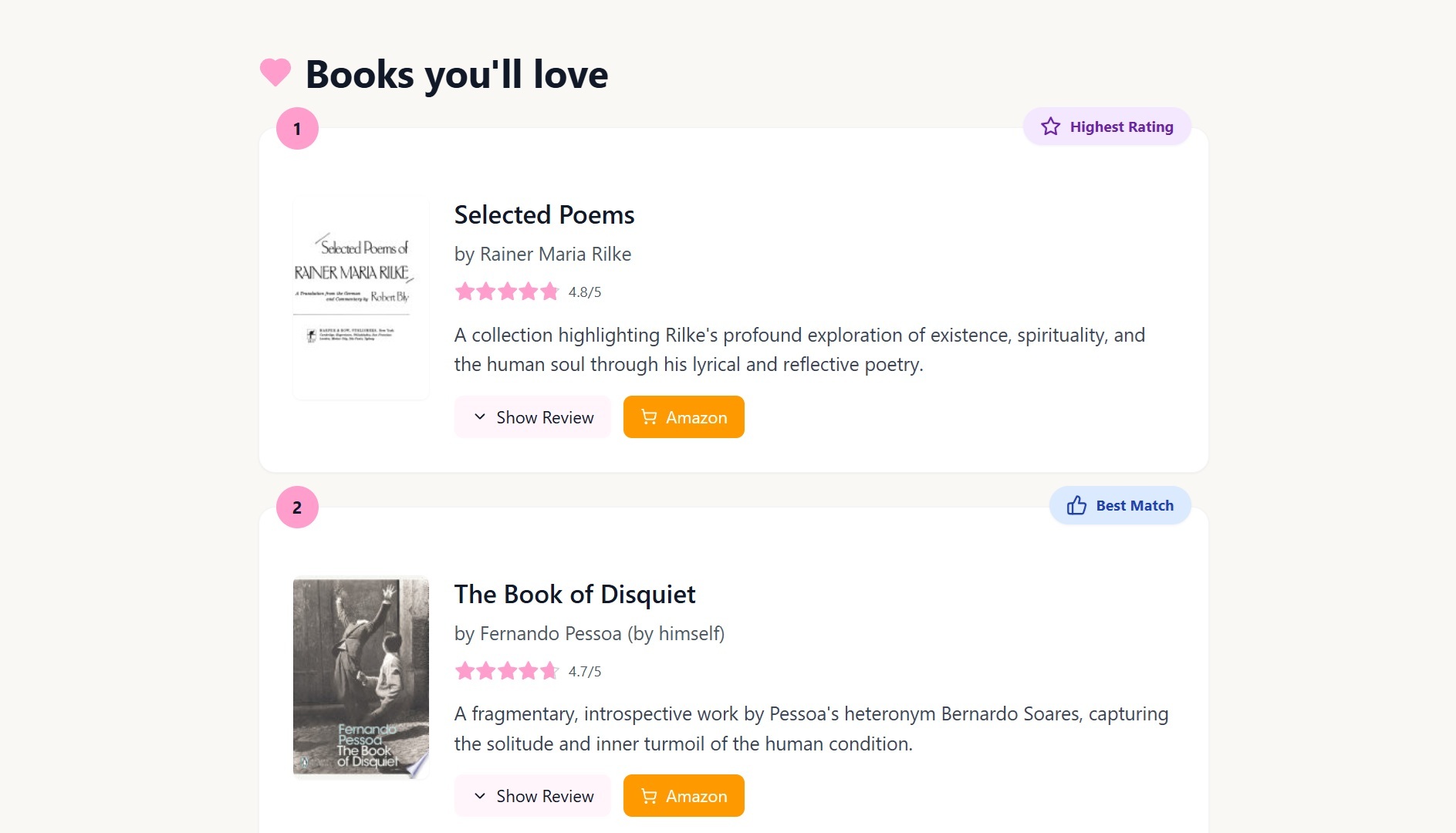
Task: Click the star icon in Highest Rating badge
Action: pyautogui.click(x=1050, y=126)
